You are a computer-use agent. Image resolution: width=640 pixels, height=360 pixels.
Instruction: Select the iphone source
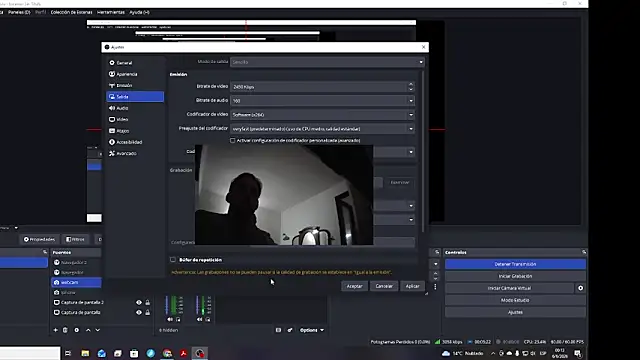click(x=76, y=292)
